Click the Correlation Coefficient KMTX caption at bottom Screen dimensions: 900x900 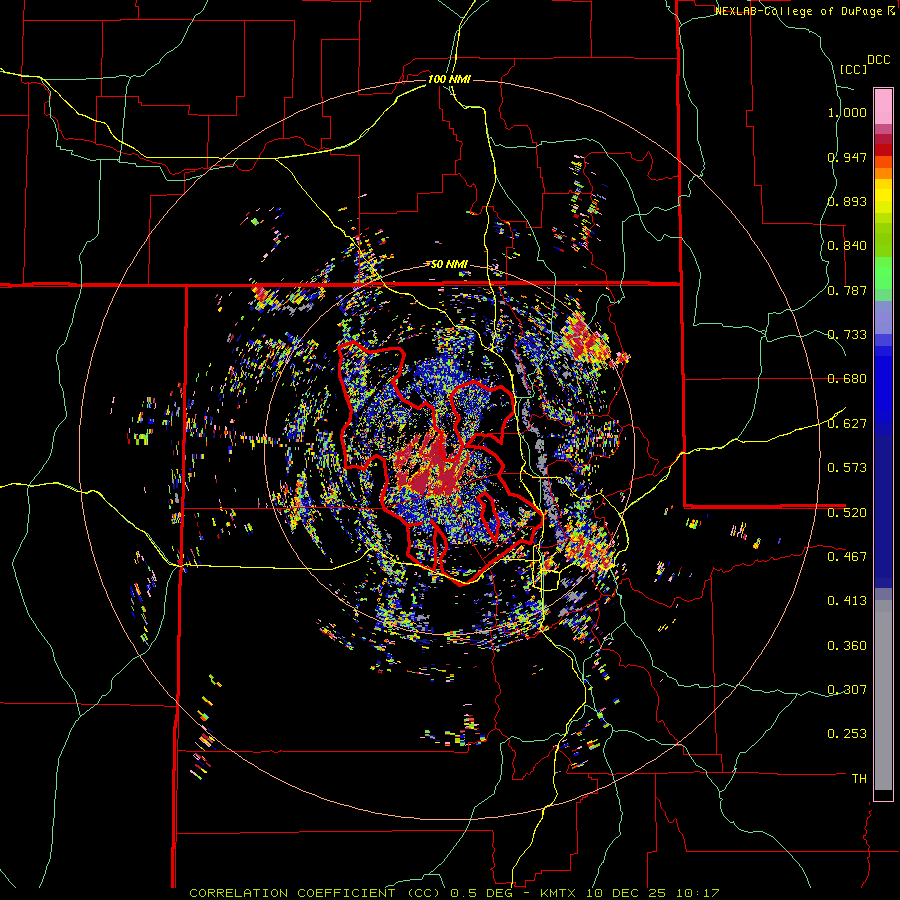pyautogui.click(x=454, y=893)
